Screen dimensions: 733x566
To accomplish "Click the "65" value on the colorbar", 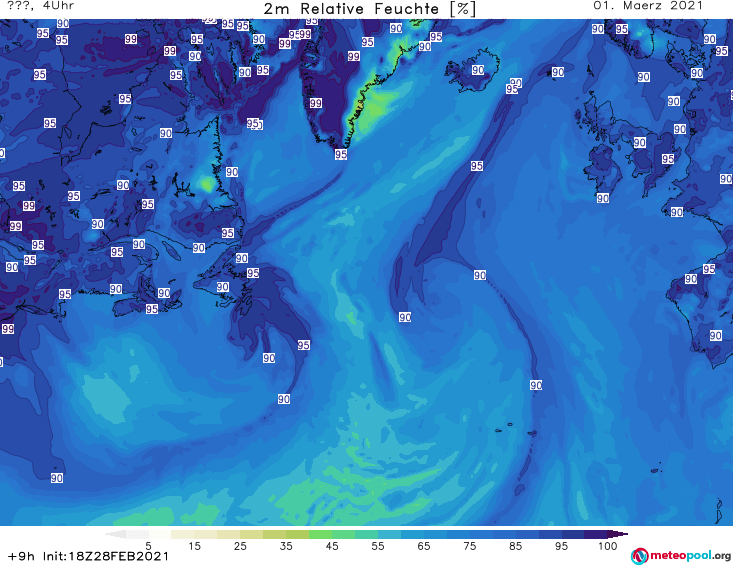I will coord(424,546).
